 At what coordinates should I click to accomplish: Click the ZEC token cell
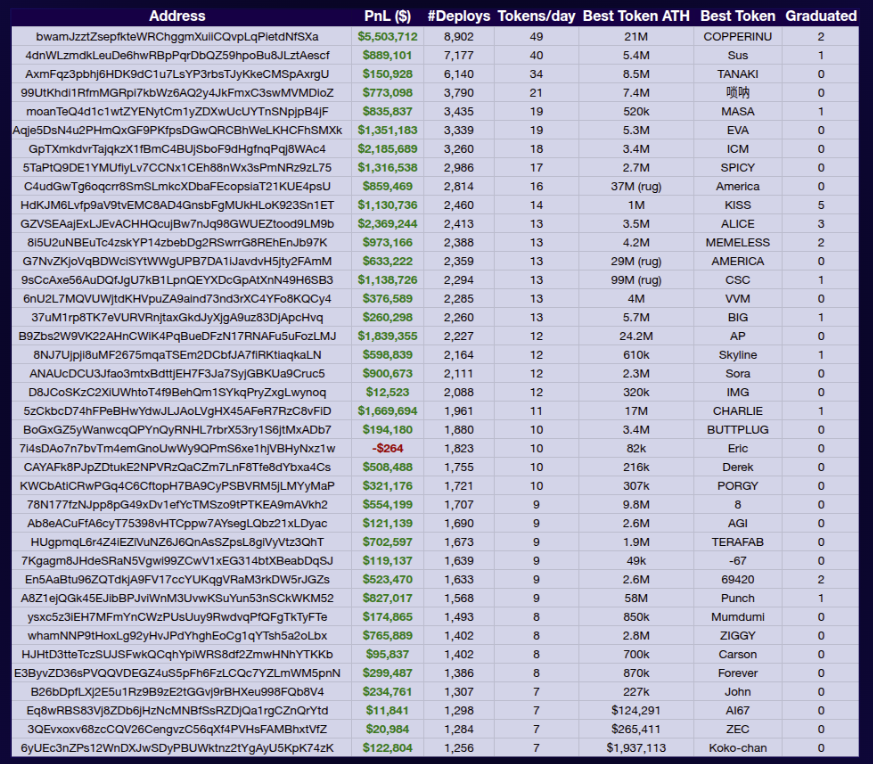pyautogui.click(x=738, y=729)
